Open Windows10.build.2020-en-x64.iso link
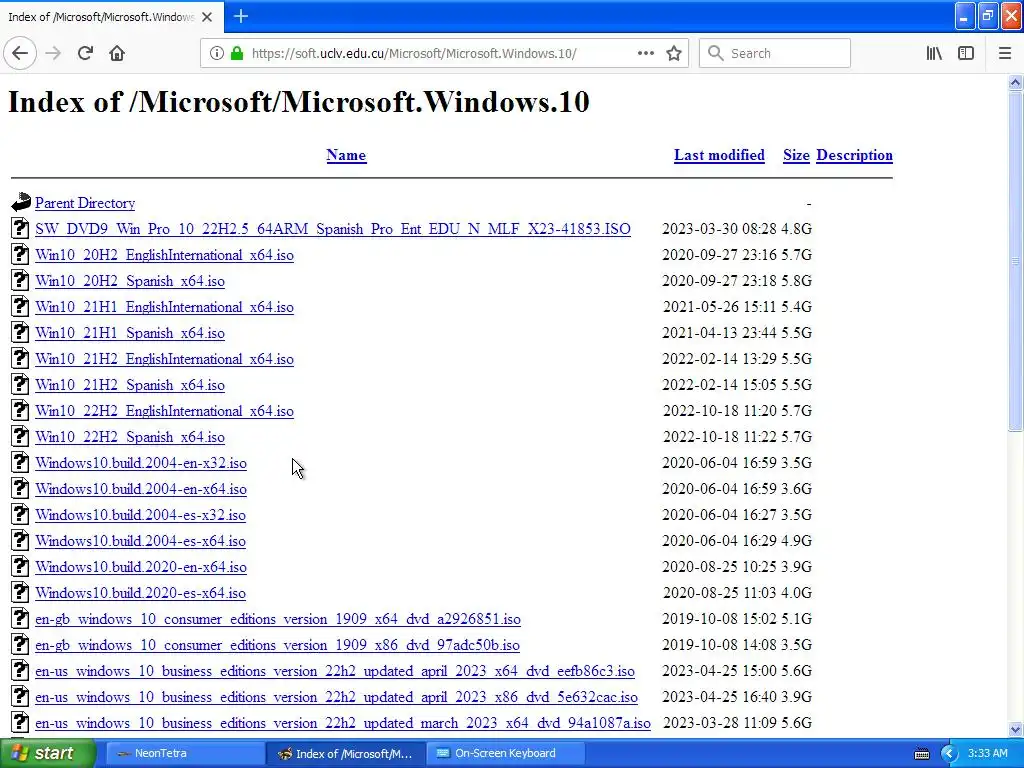The width and height of the screenshot is (1024, 768). (141, 567)
